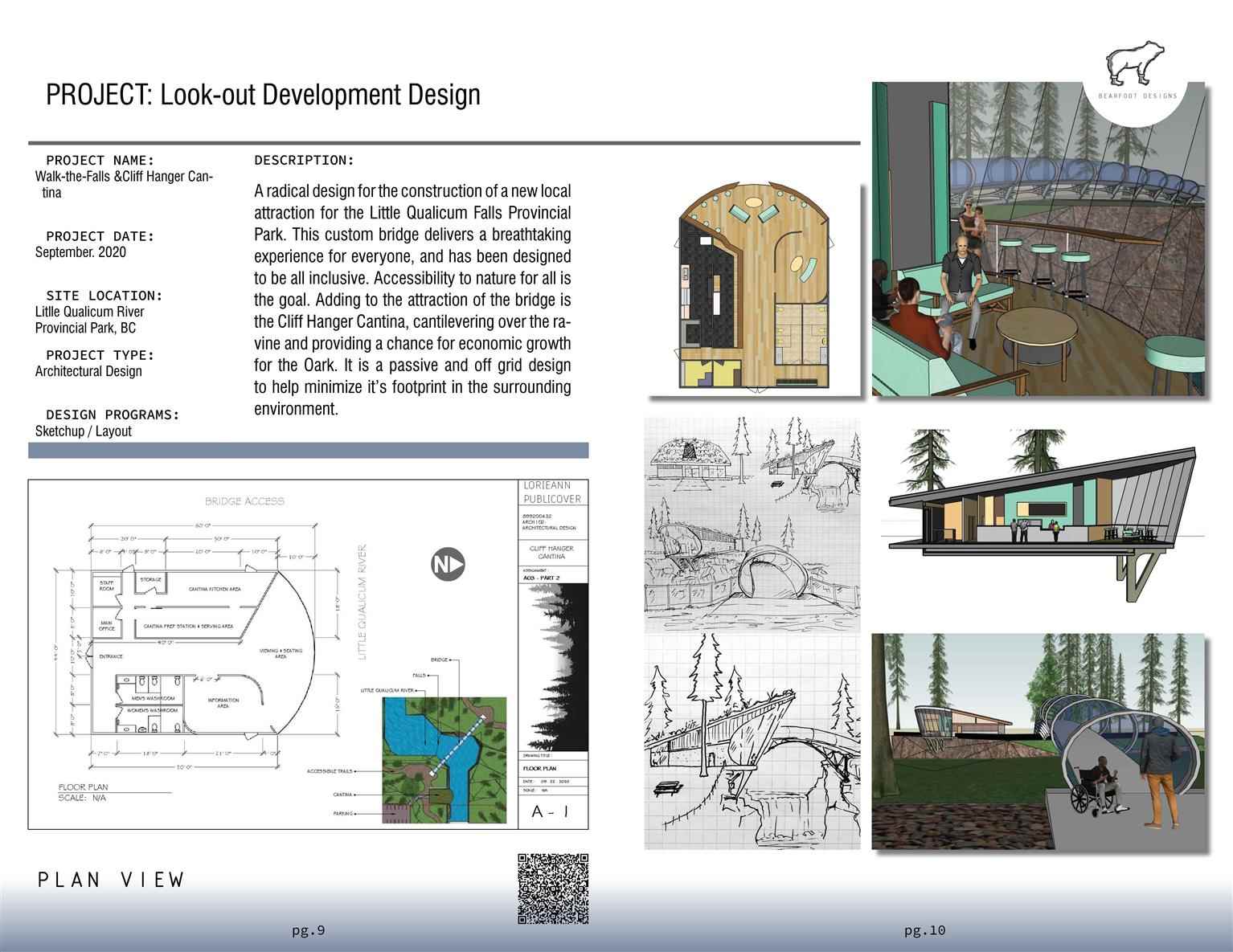
Task: Select the "PROJECT TYPE:" label
Action: pos(100,355)
